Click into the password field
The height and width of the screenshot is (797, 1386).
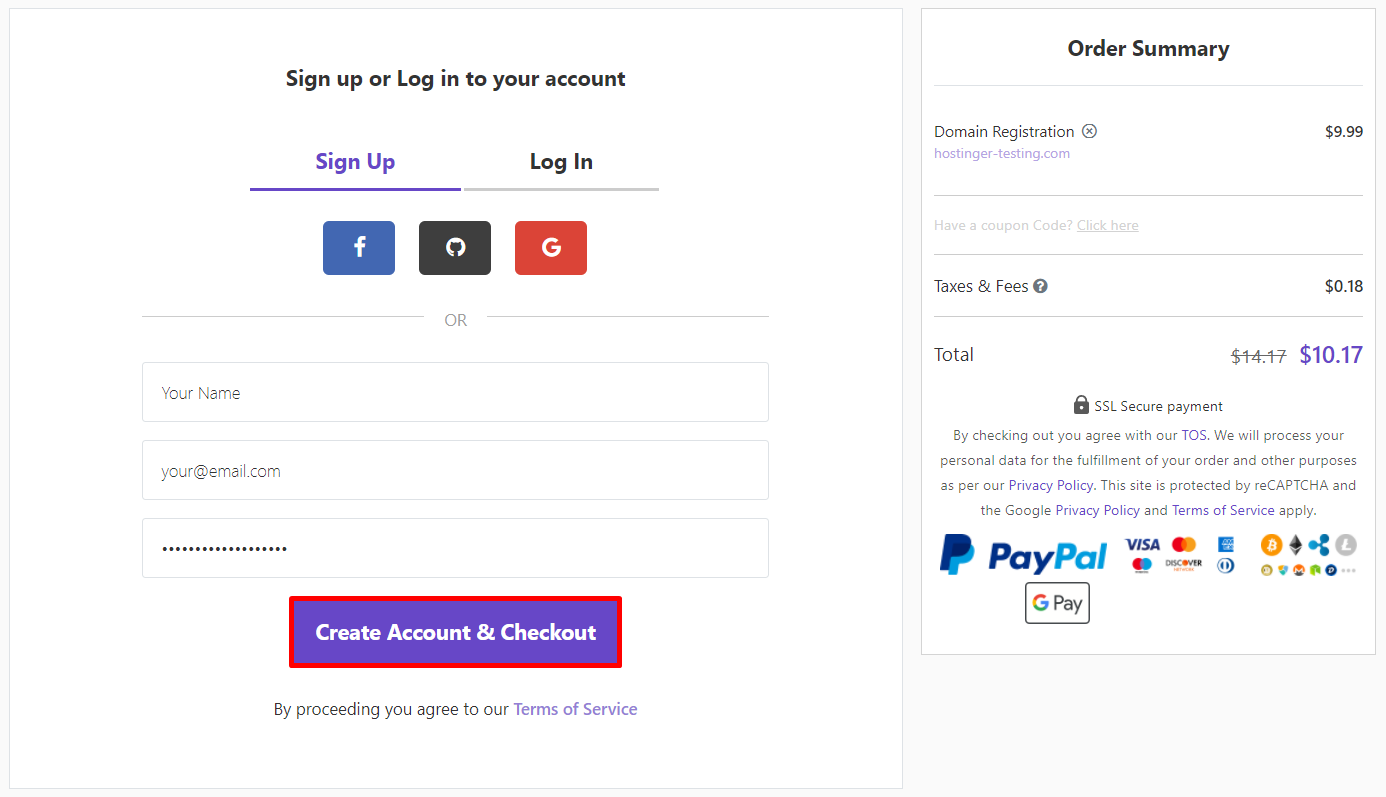[455, 548]
